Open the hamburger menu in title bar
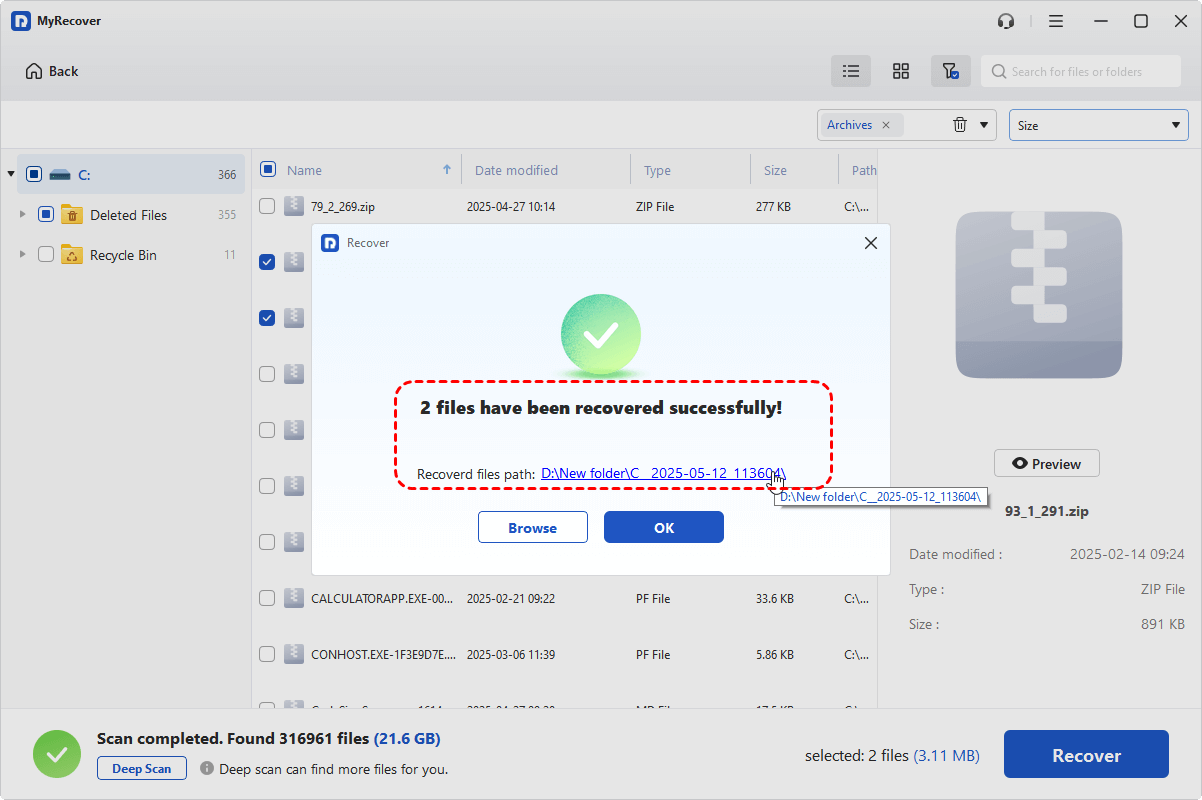1202x800 pixels. coord(1056,21)
